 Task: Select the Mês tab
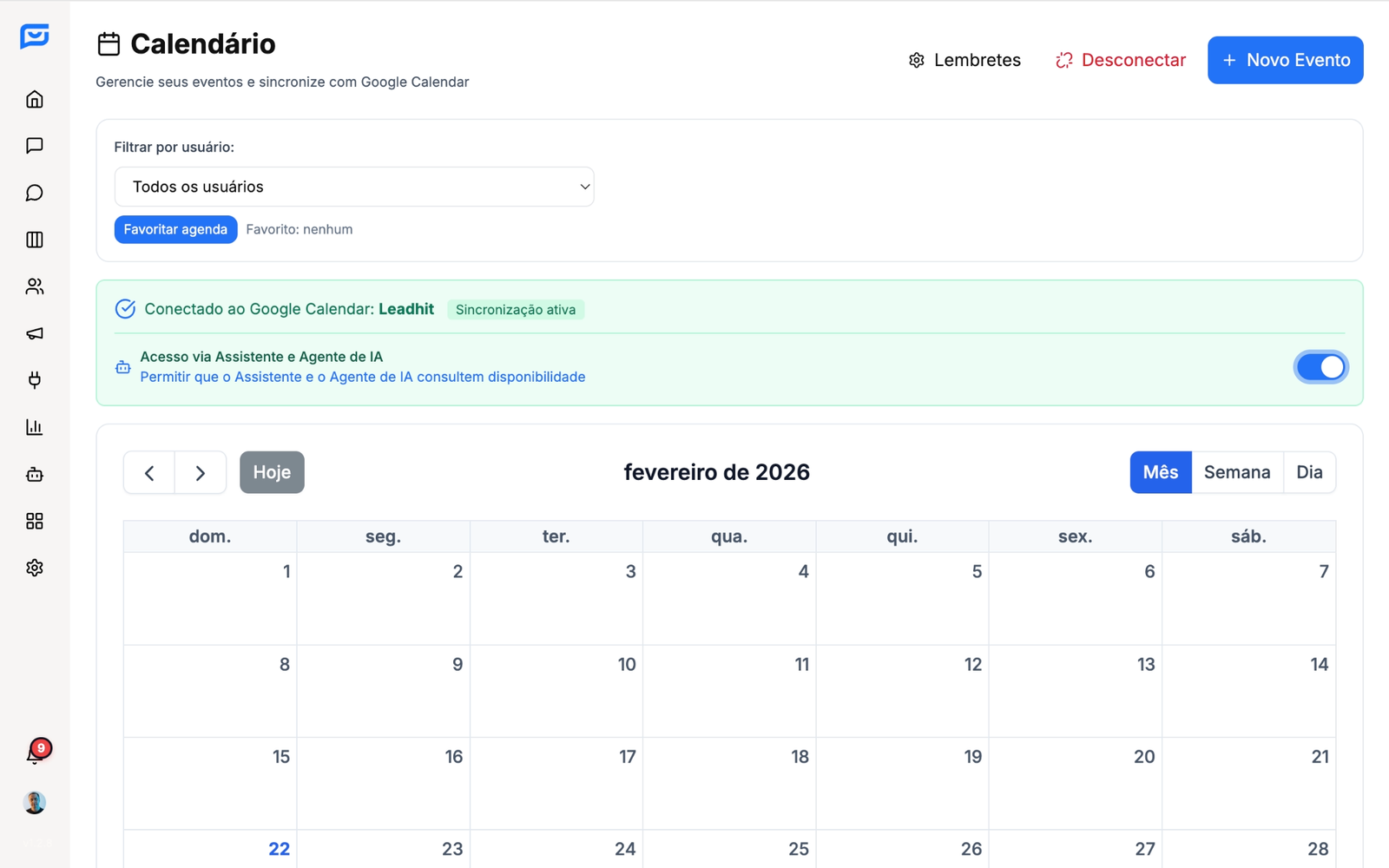tap(1161, 472)
